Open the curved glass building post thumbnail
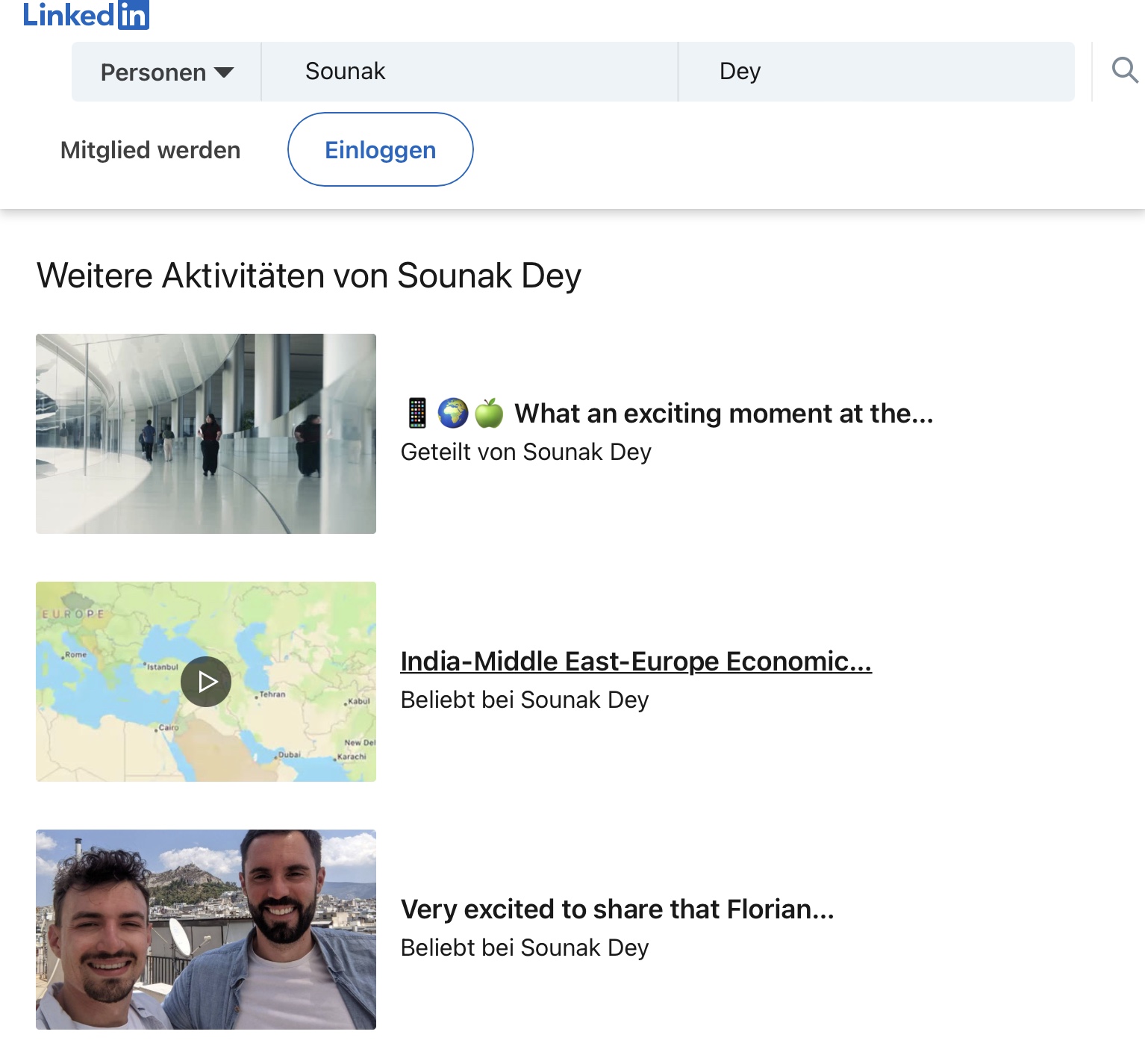Viewport: 1145px width, 1064px height. pos(206,434)
